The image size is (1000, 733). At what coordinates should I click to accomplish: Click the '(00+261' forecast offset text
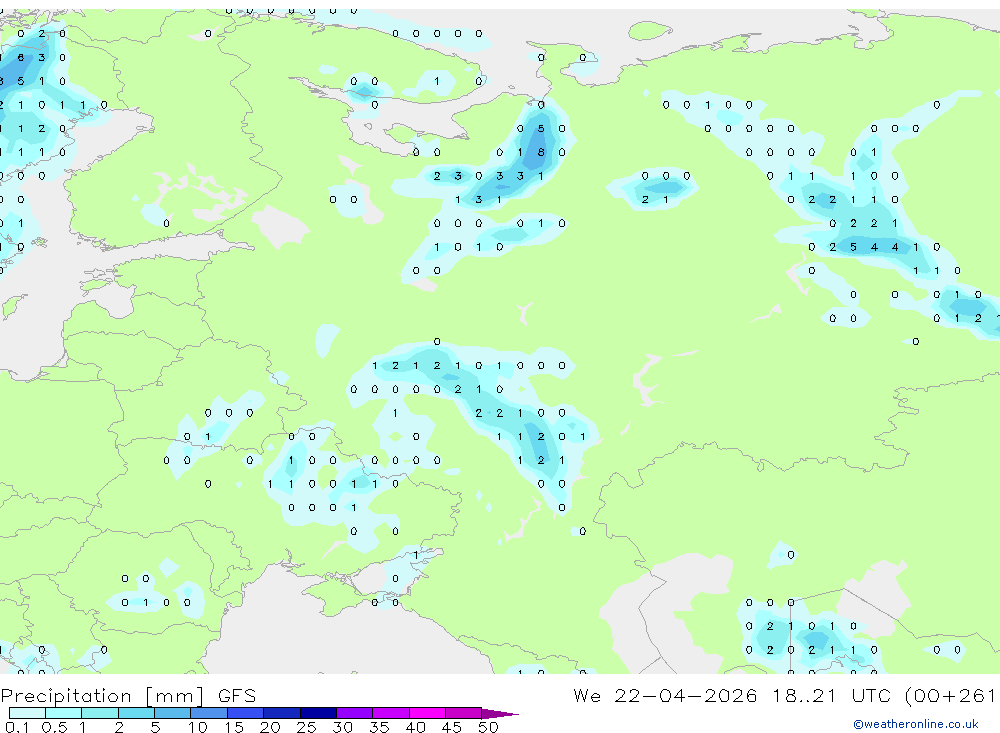(x=951, y=696)
